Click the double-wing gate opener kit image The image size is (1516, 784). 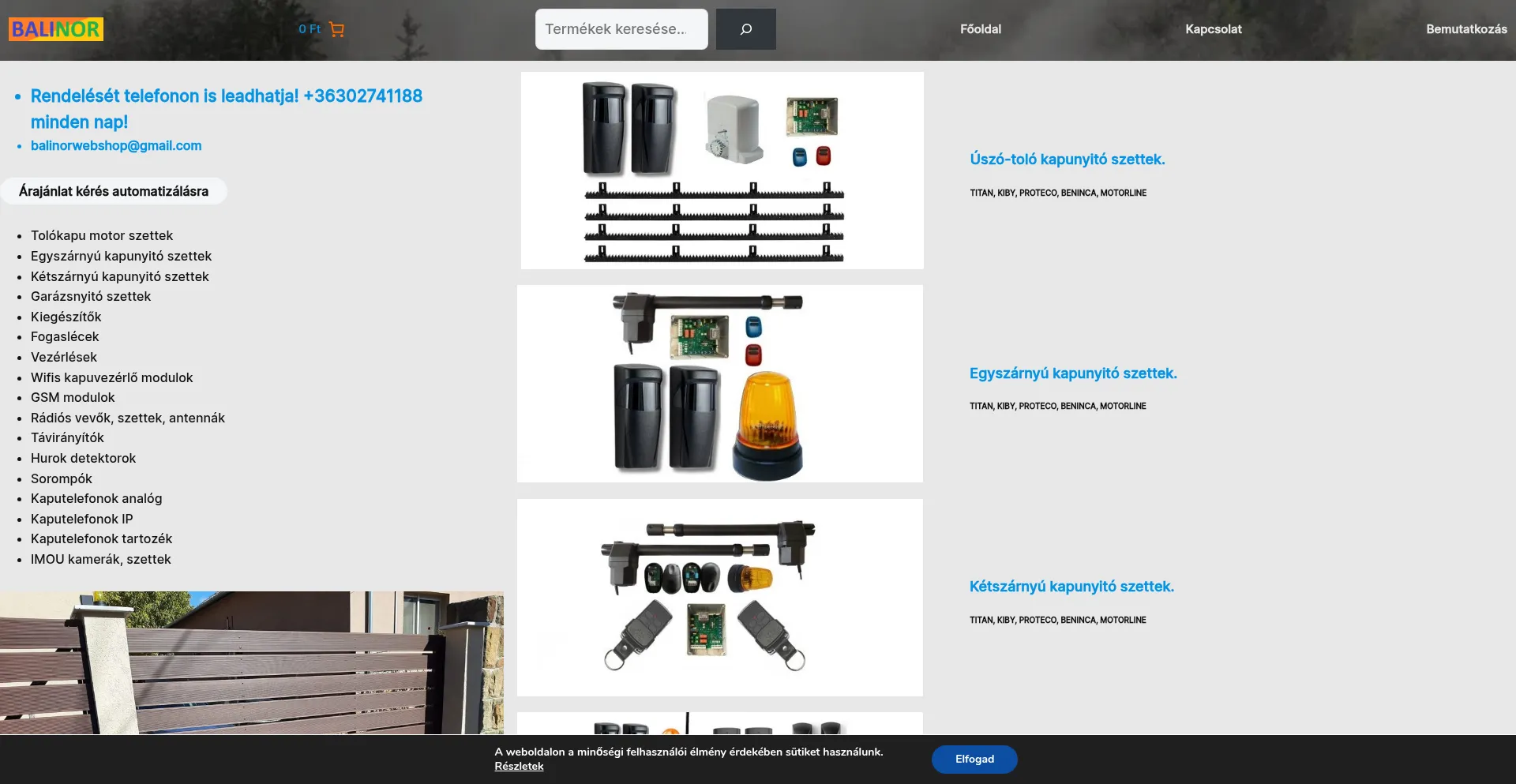click(719, 597)
